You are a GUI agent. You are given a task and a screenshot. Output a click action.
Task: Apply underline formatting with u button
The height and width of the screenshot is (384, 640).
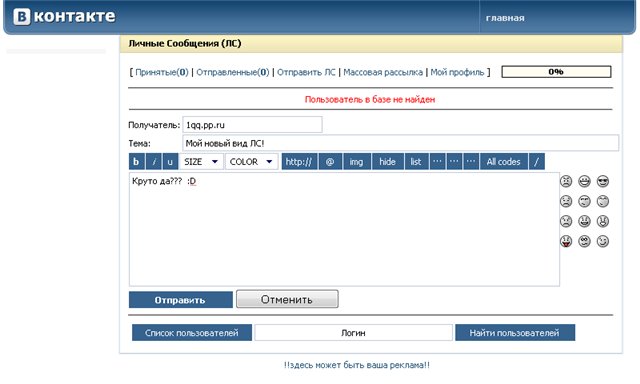point(170,162)
